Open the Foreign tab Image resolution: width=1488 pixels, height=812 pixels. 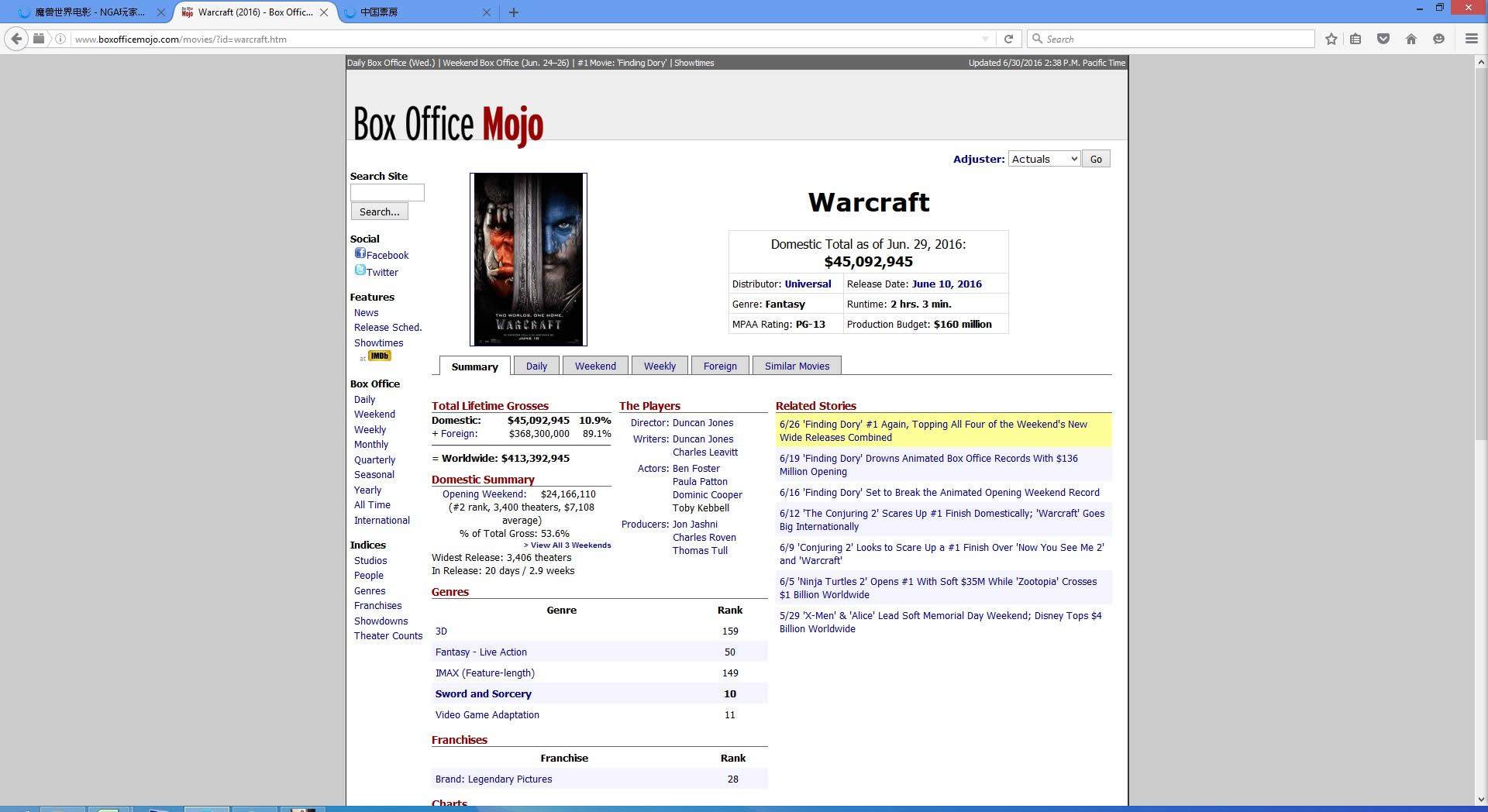pyautogui.click(x=719, y=366)
